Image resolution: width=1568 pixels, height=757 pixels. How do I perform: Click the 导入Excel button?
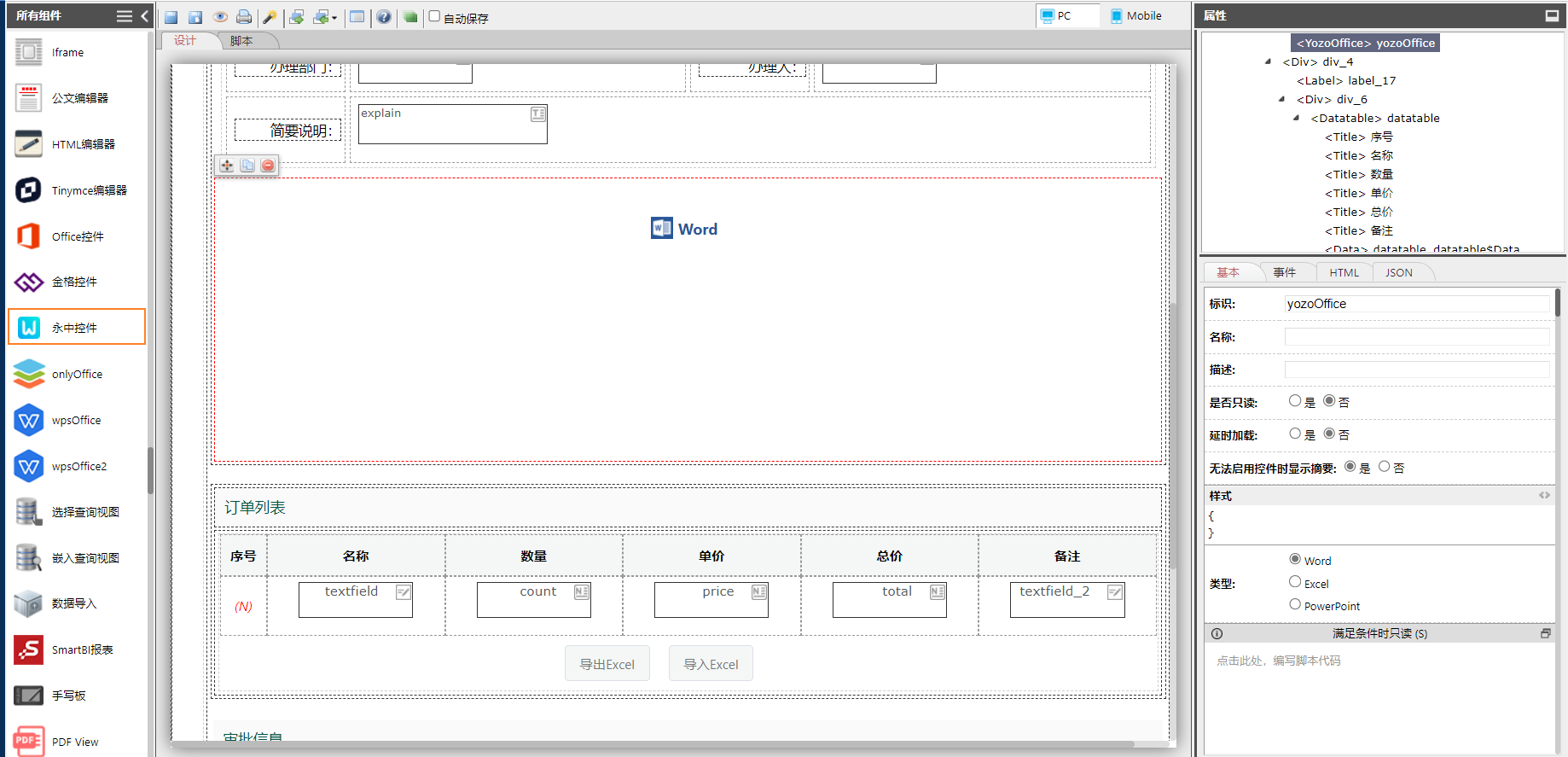click(x=711, y=664)
